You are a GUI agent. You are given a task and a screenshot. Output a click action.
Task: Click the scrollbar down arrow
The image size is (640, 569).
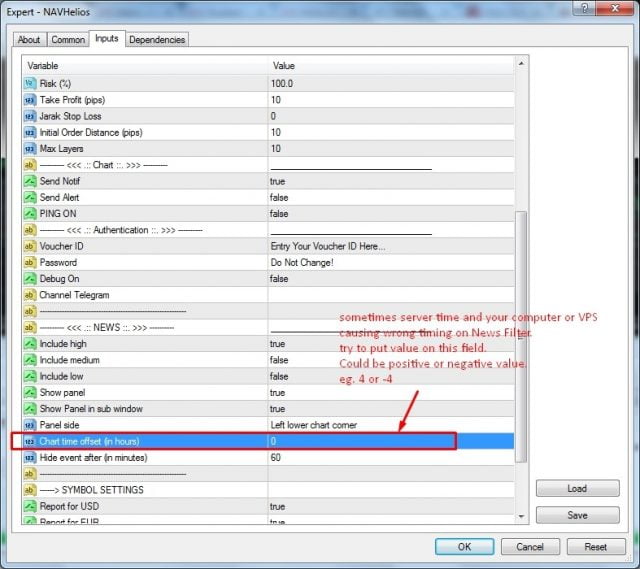pos(521,516)
